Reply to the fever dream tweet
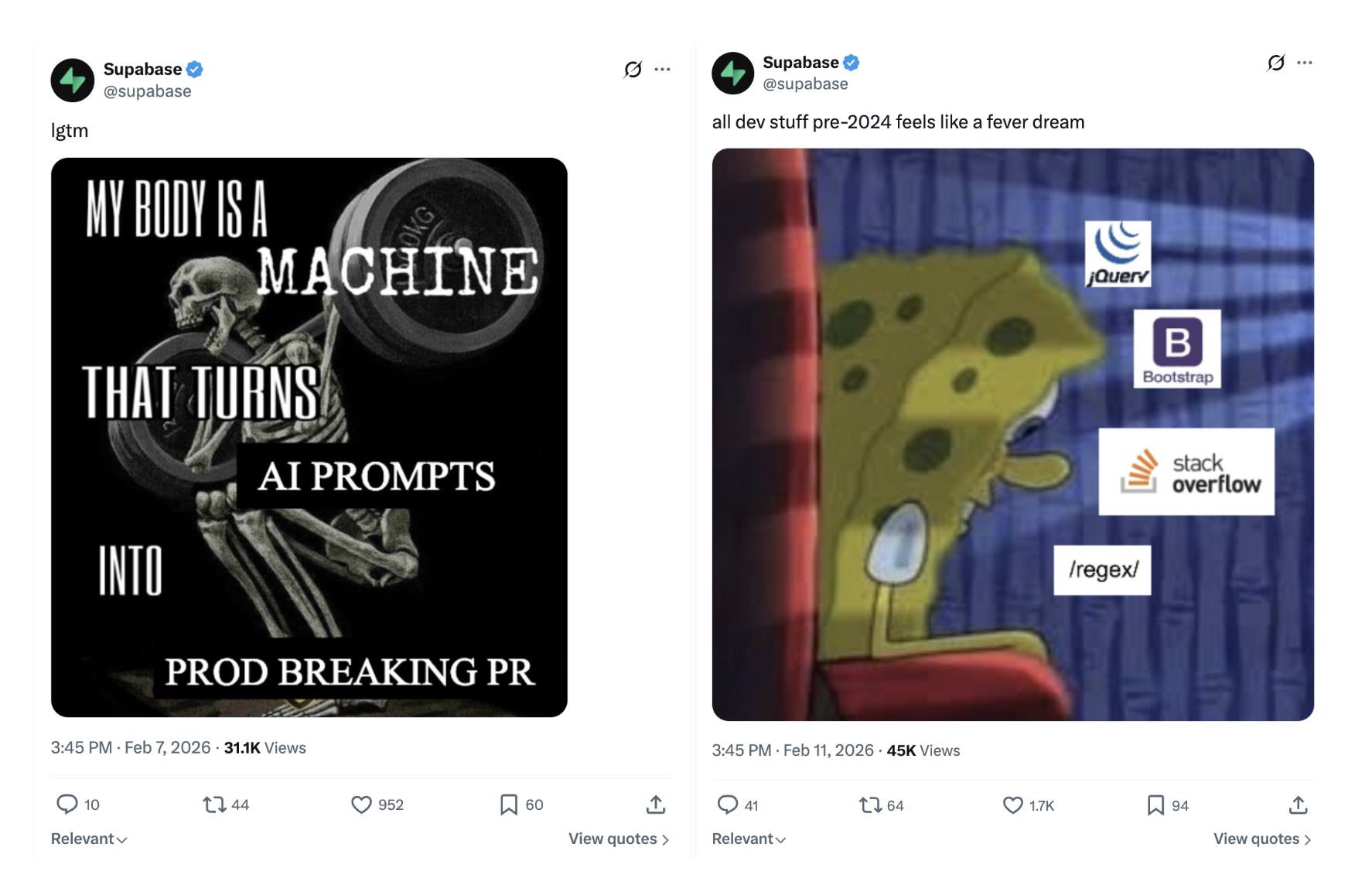1372x885 pixels. tap(728, 805)
